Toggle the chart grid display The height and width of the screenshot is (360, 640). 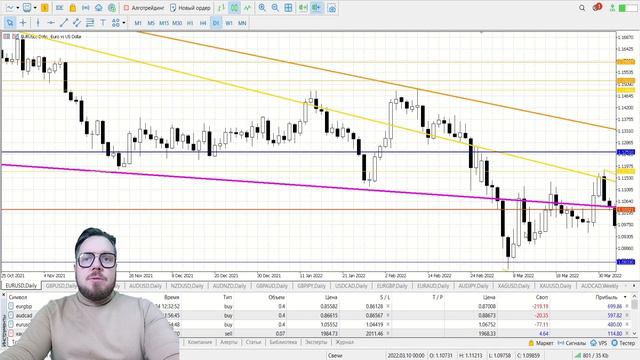pyautogui.click(x=288, y=8)
